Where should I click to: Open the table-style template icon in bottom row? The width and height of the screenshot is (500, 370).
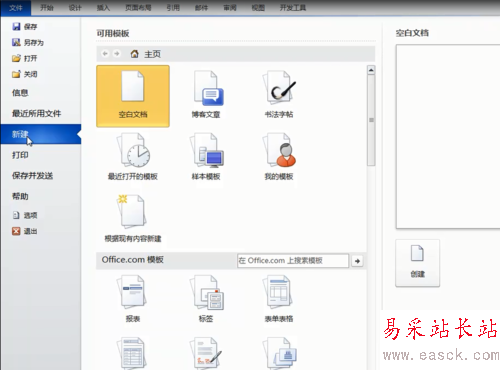(x=133, y=353)
